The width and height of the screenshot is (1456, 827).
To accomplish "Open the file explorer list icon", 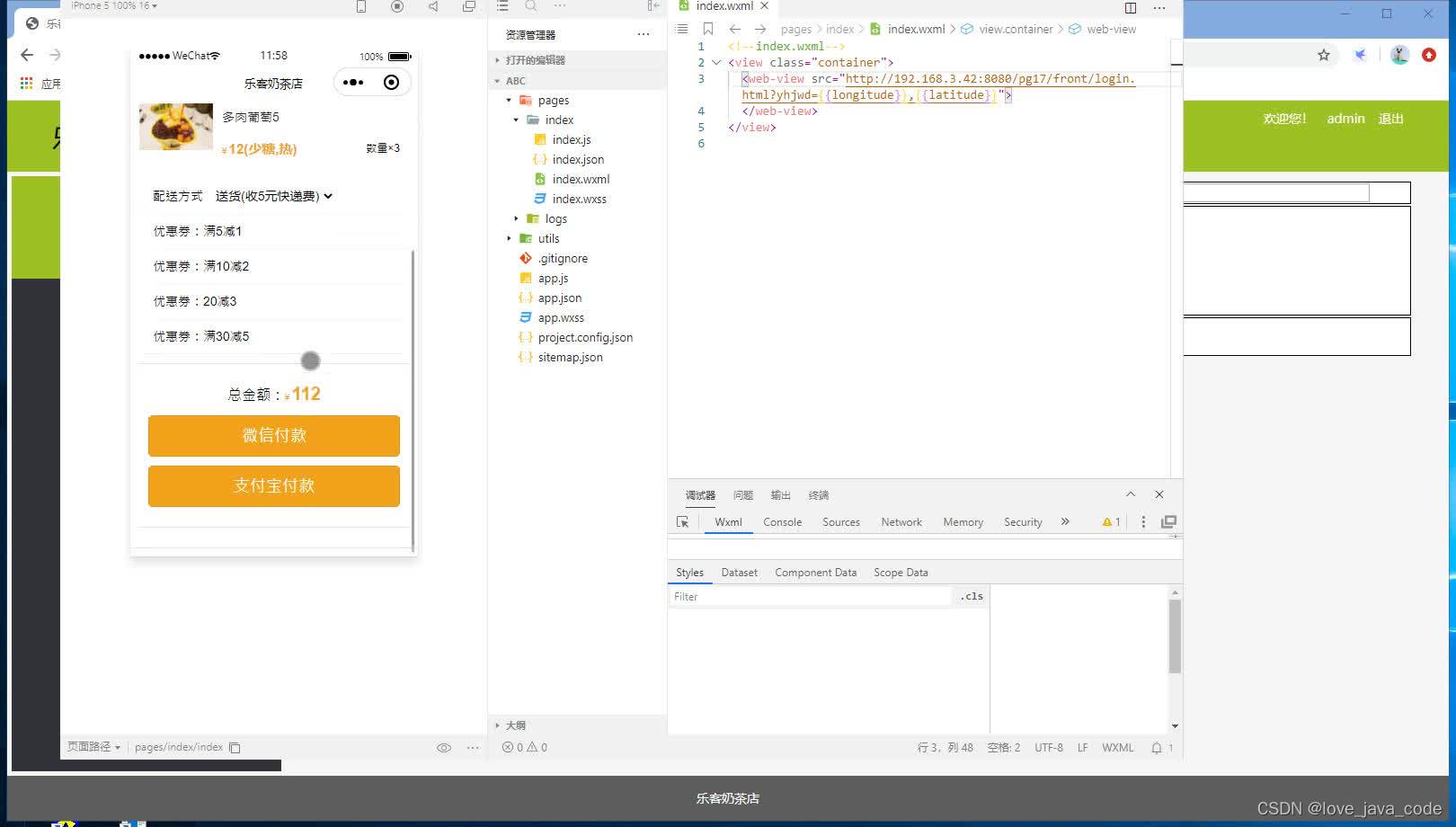I will 502,6.
